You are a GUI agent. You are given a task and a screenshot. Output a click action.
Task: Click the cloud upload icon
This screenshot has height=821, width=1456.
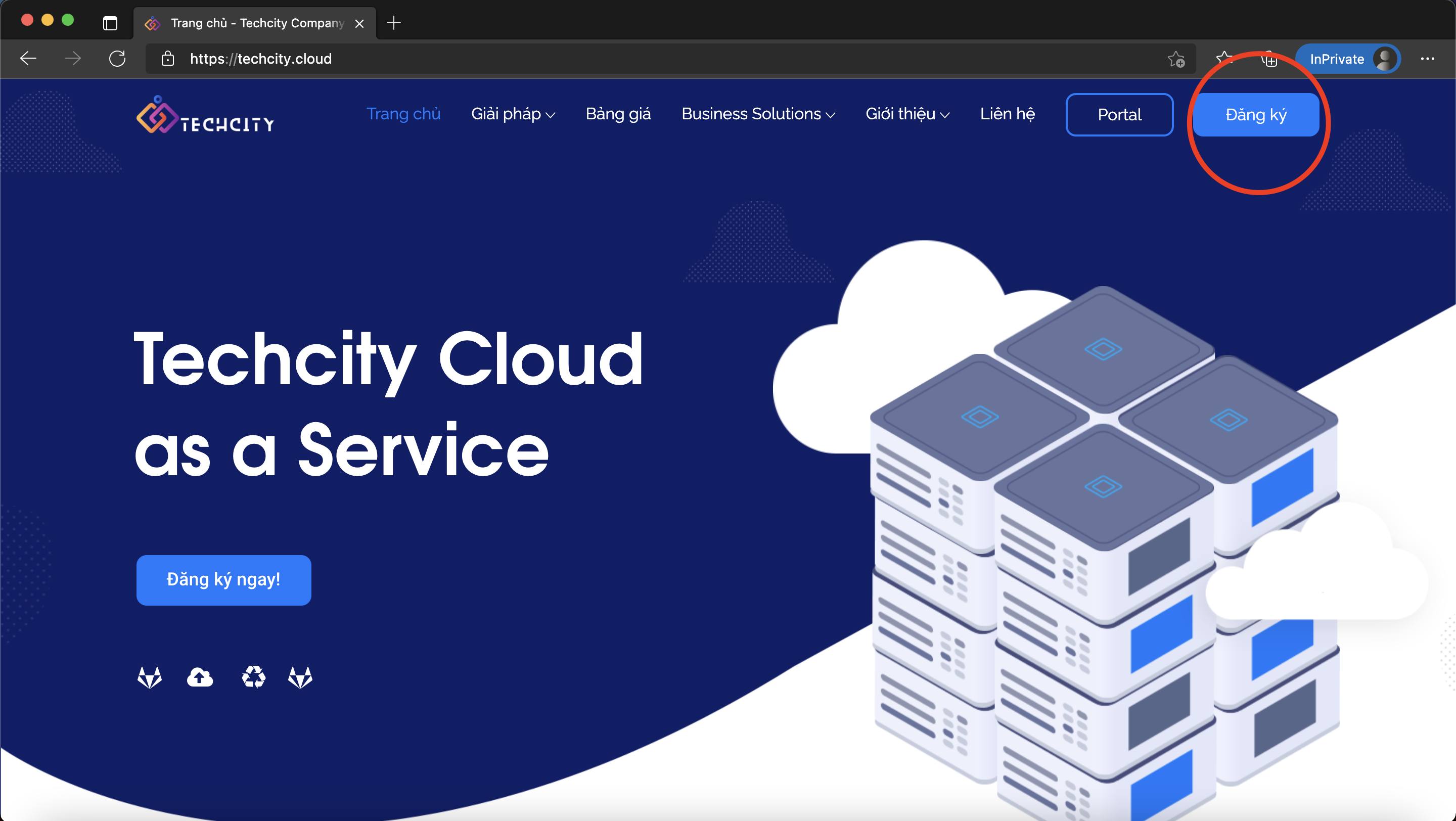[200, 677]
